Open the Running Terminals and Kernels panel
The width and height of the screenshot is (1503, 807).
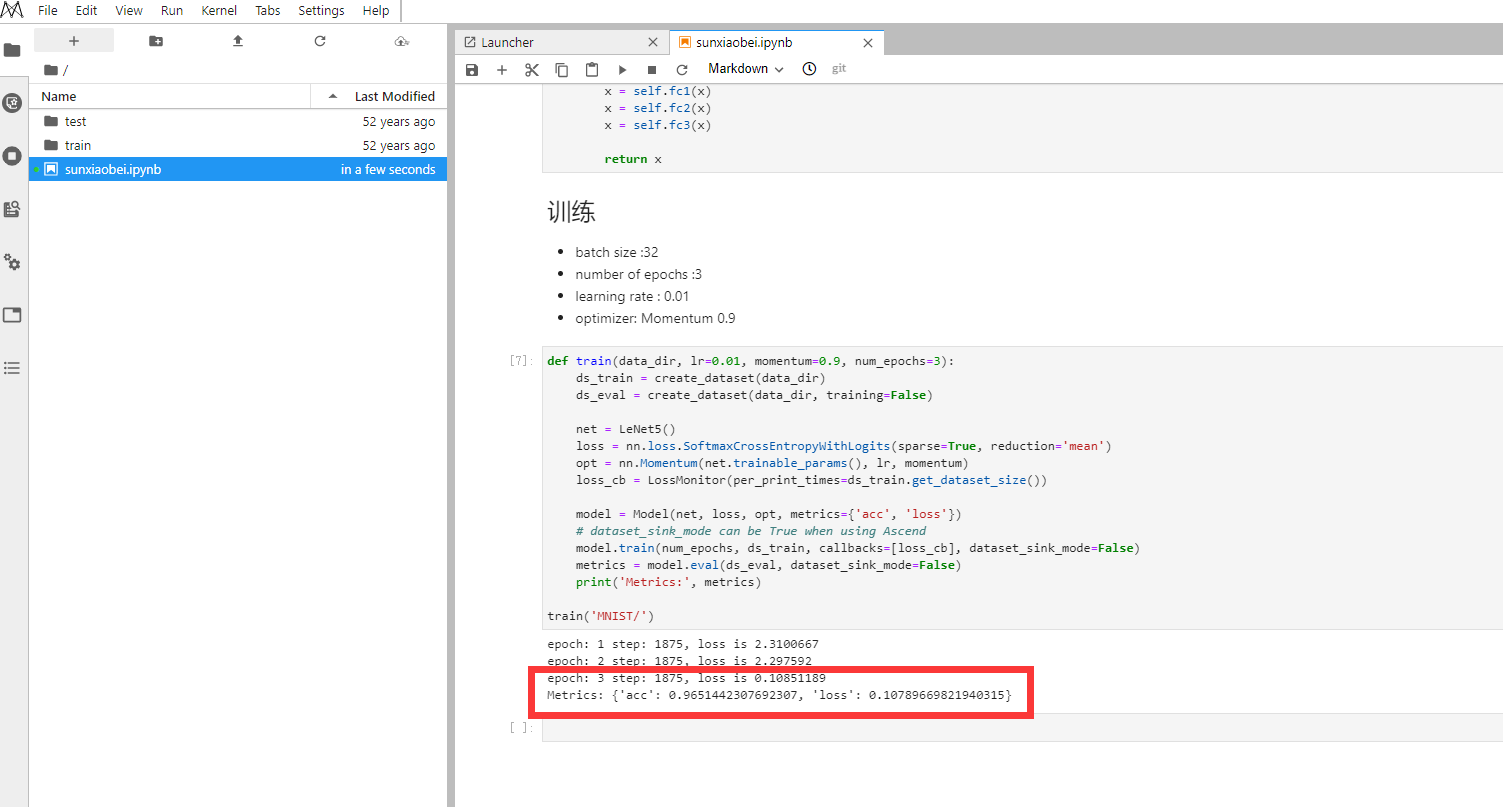[x=12, y=156]
